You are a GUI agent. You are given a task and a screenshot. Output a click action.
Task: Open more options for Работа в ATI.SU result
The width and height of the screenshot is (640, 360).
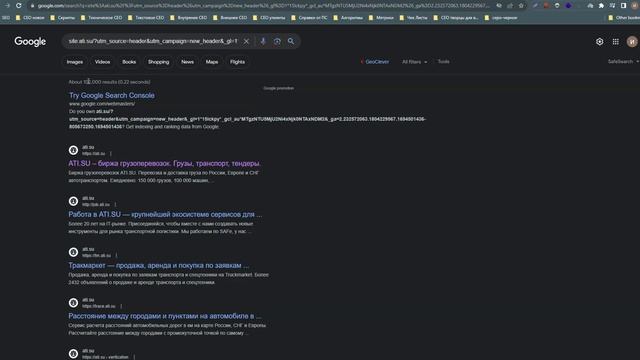(x=115, y=204)
